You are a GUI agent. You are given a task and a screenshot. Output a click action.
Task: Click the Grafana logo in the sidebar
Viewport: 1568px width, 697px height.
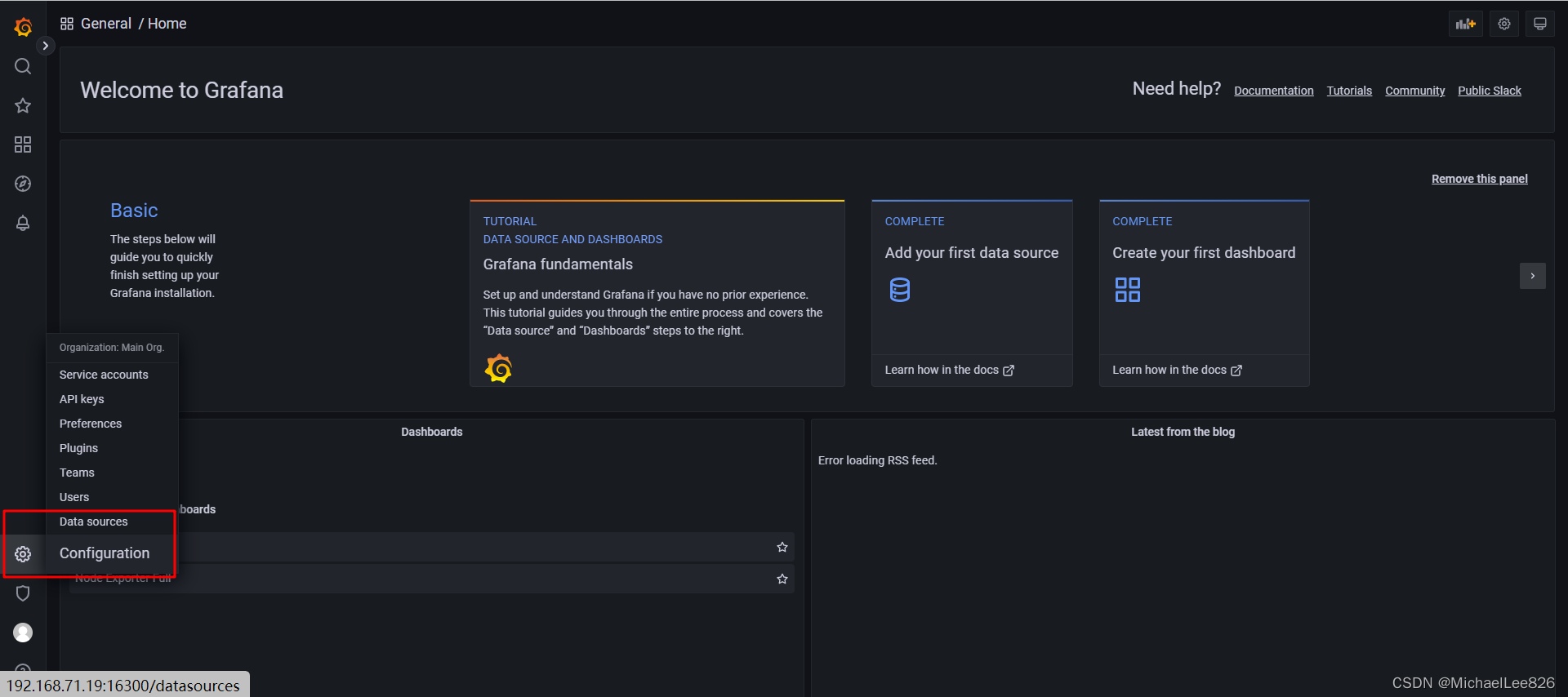23,27
